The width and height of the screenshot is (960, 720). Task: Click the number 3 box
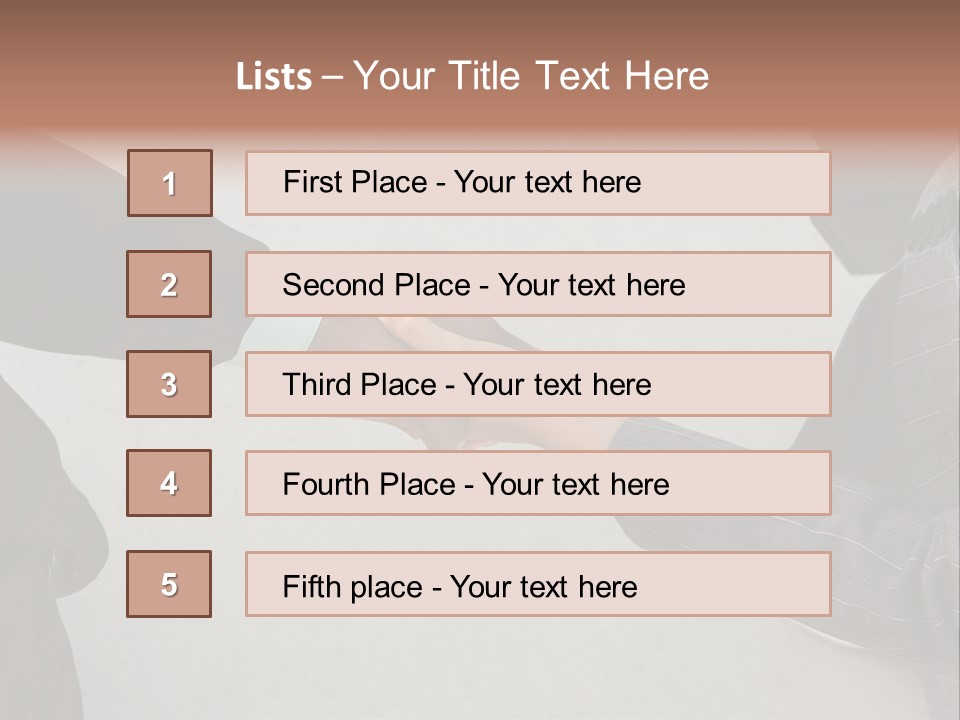[x=169, y=384]
